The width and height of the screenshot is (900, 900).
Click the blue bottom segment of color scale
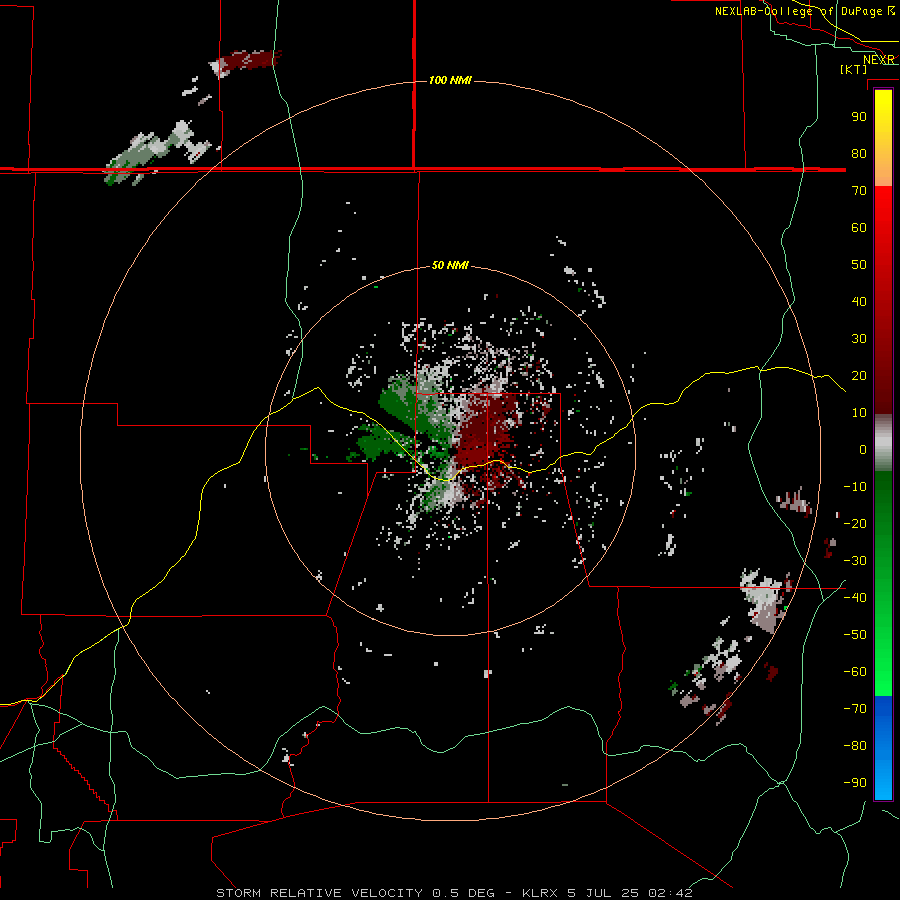click(883, 748)
